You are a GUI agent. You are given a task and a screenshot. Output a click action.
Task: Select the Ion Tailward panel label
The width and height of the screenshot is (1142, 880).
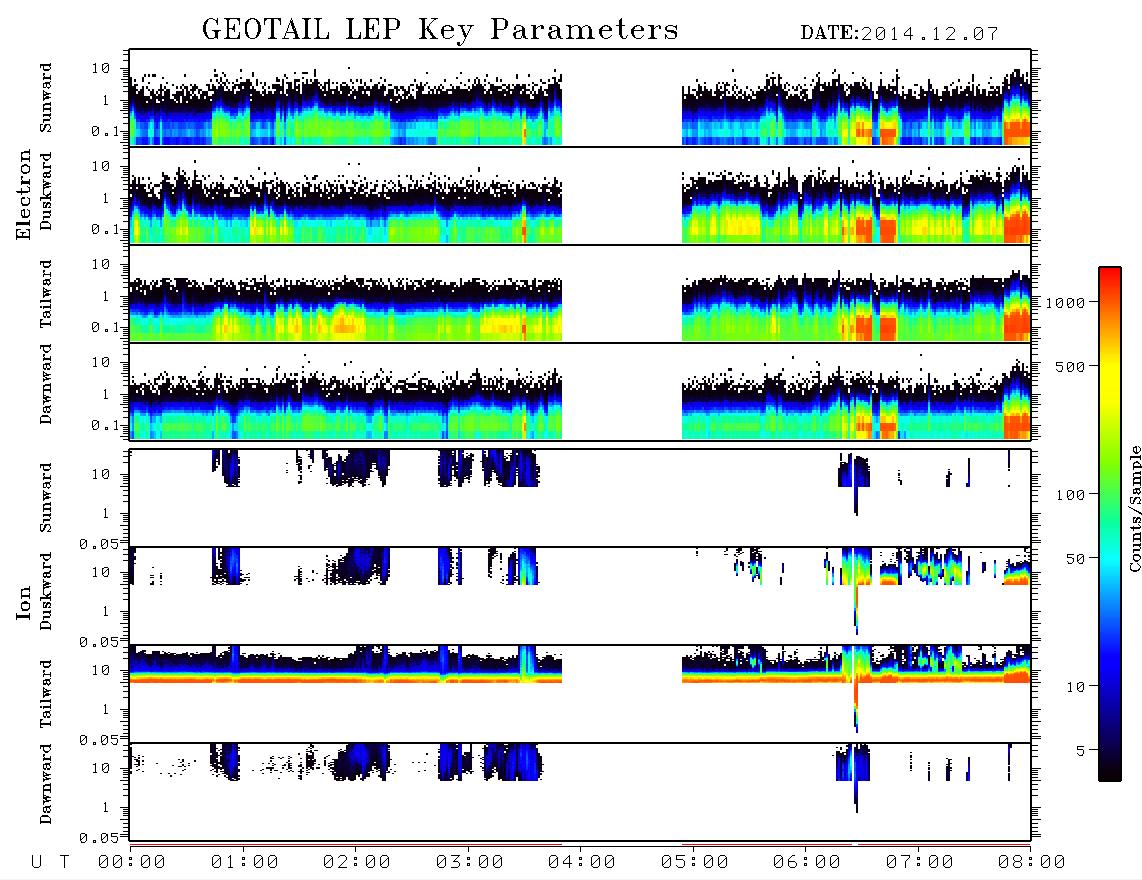(x=46, y=694)
